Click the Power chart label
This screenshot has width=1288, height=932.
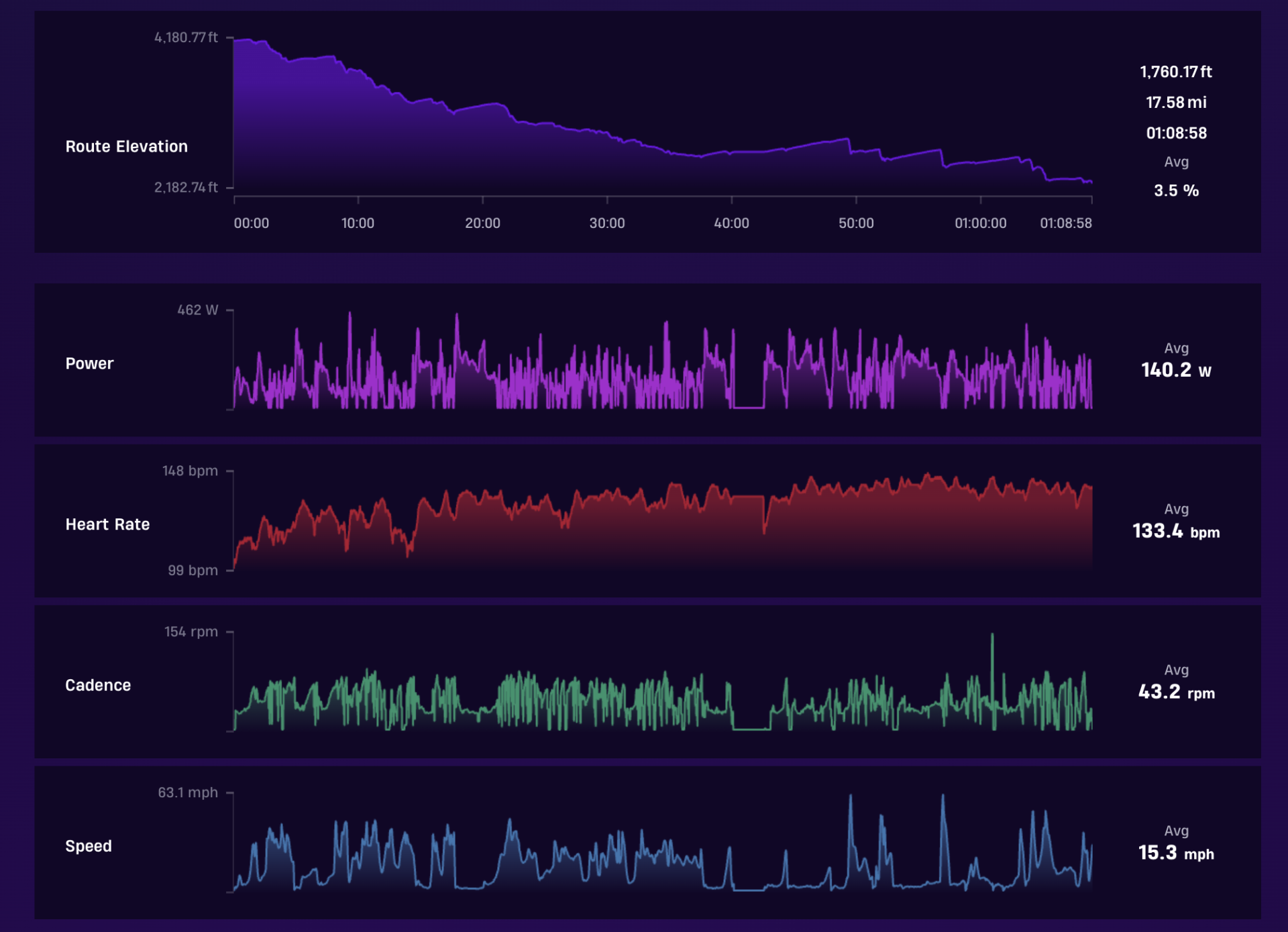coord(89,363)
